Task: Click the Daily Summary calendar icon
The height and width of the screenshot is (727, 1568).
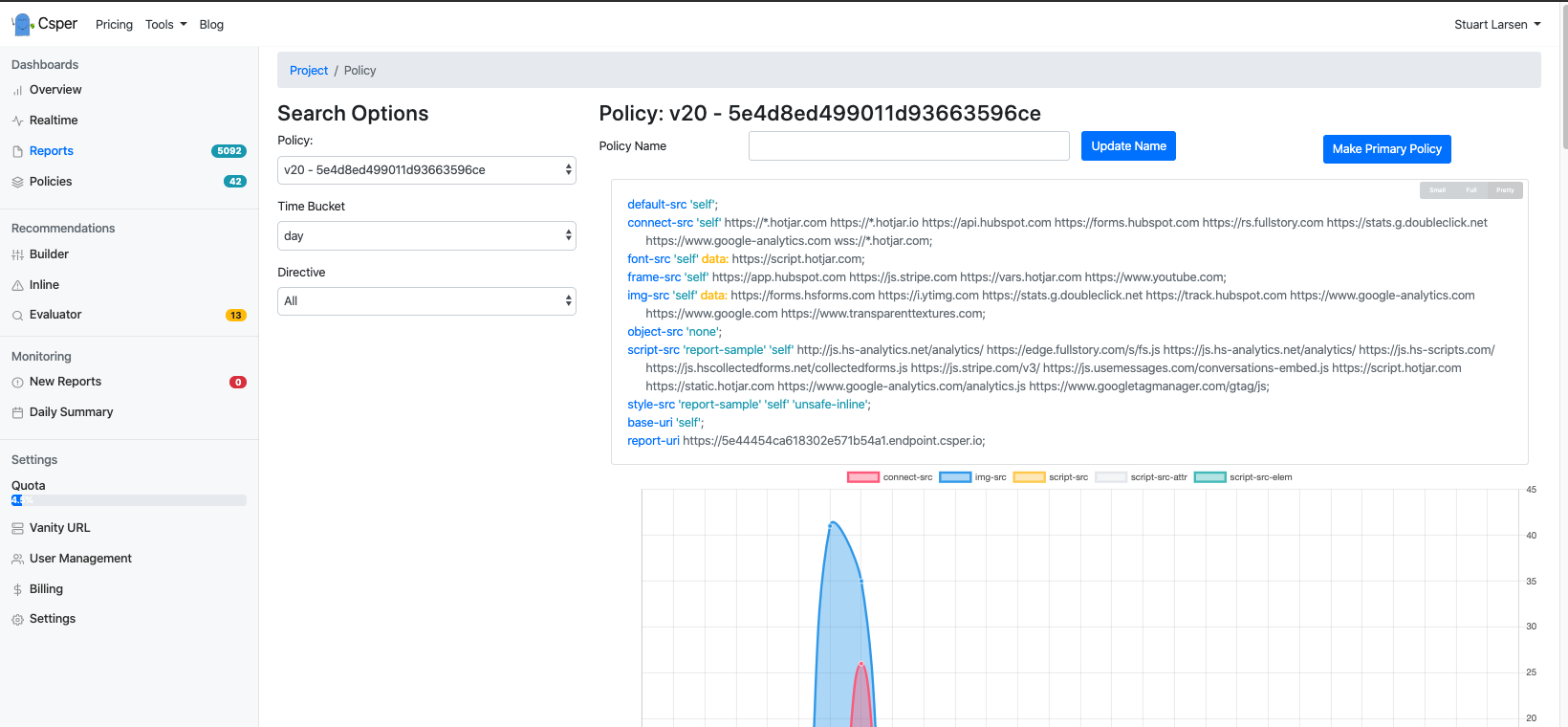Action: click(x=17, y=412)
